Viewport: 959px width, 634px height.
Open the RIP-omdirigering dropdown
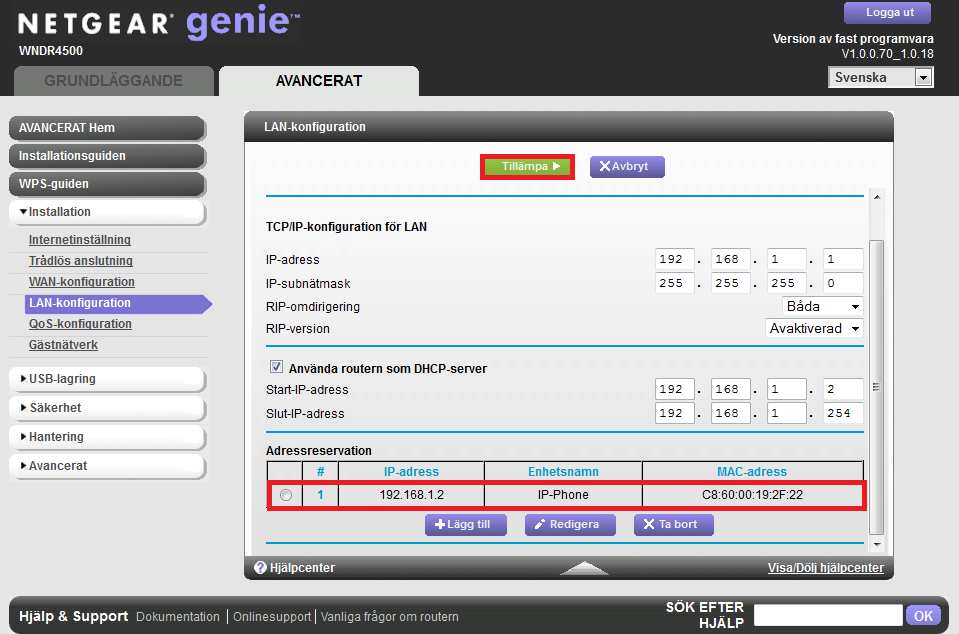tap(823, 306)
